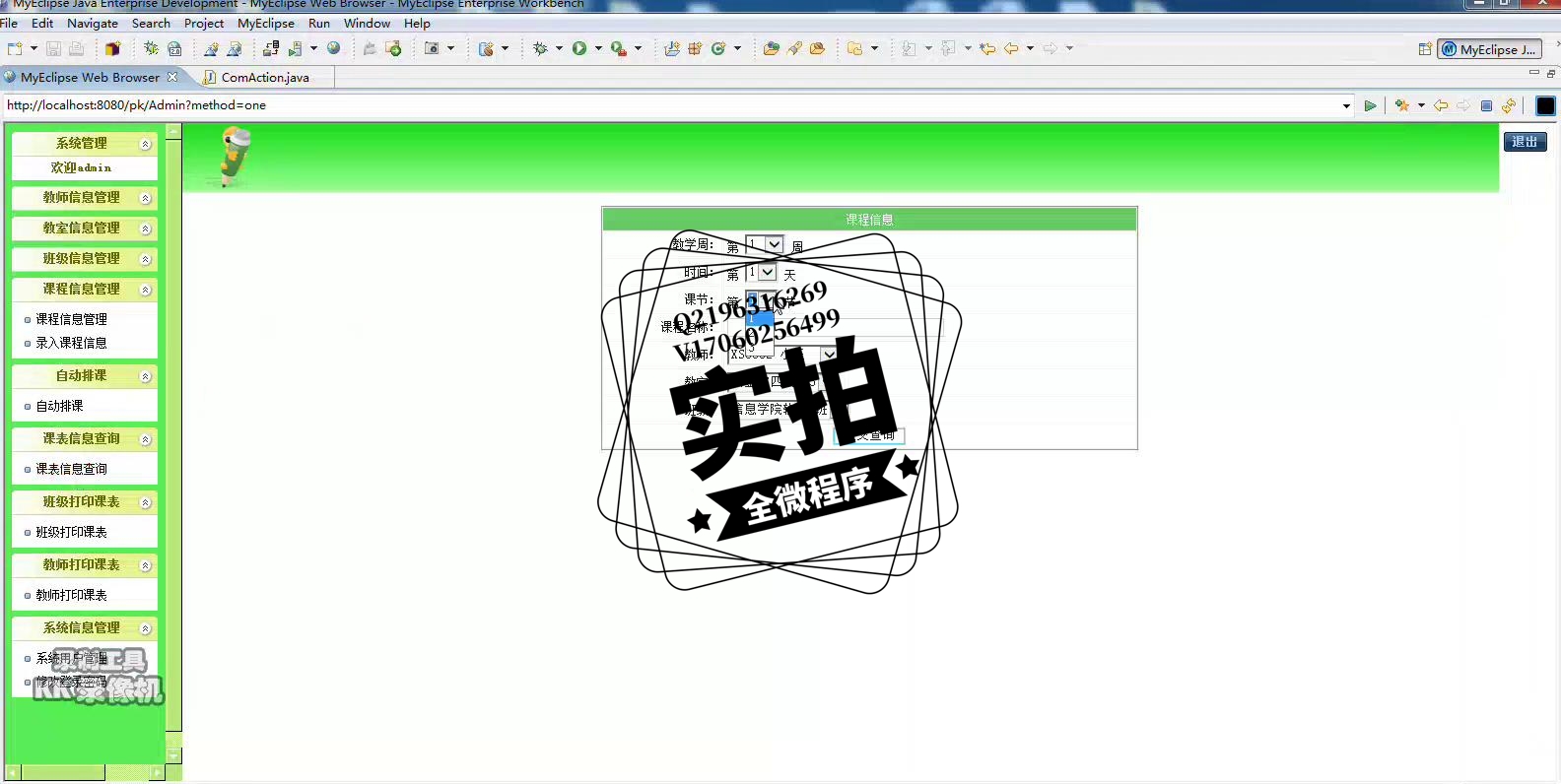This screenshot has width=1561, height=784.
Task: Open the Debug configurations dropdown arrow
Action: click(559, 48)
